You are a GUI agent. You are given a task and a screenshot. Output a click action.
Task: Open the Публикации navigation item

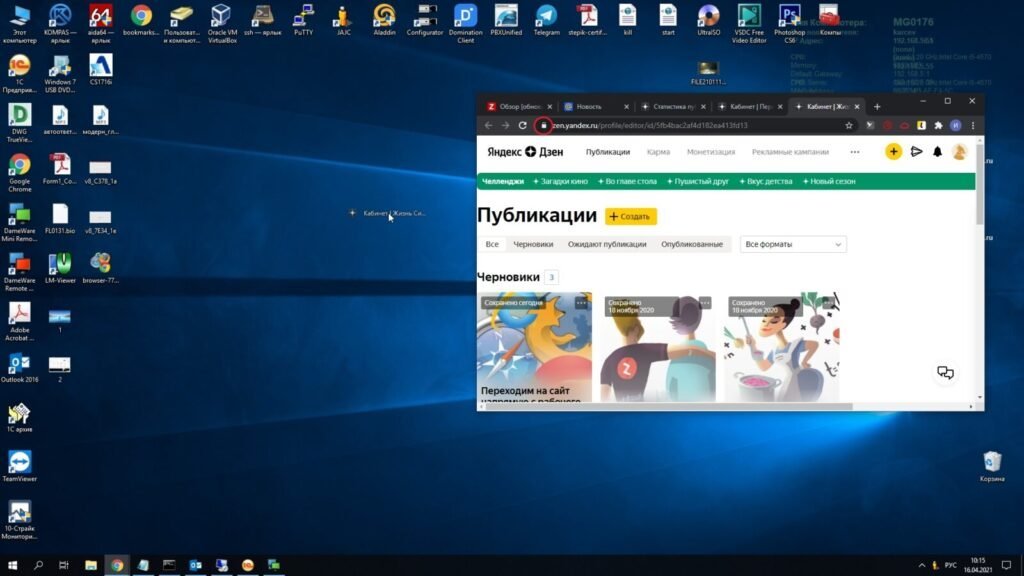[x=607, y=152]
